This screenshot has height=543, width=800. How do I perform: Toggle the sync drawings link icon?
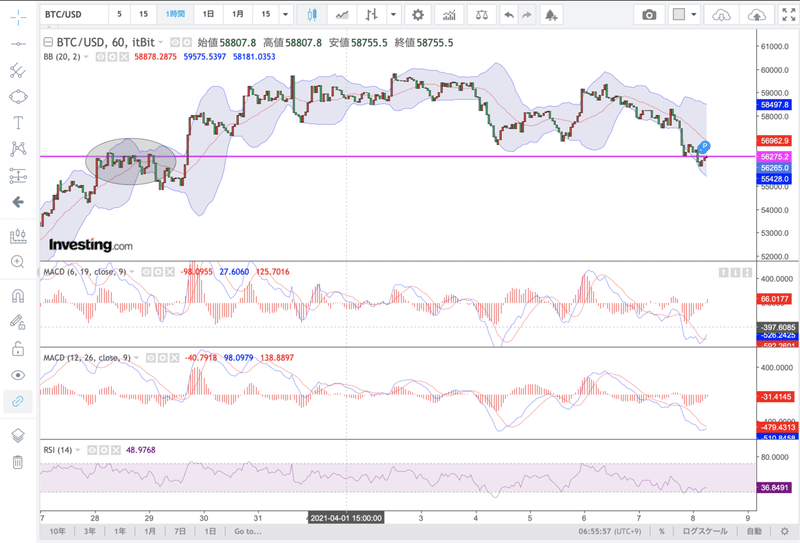[x=18, y=402]
